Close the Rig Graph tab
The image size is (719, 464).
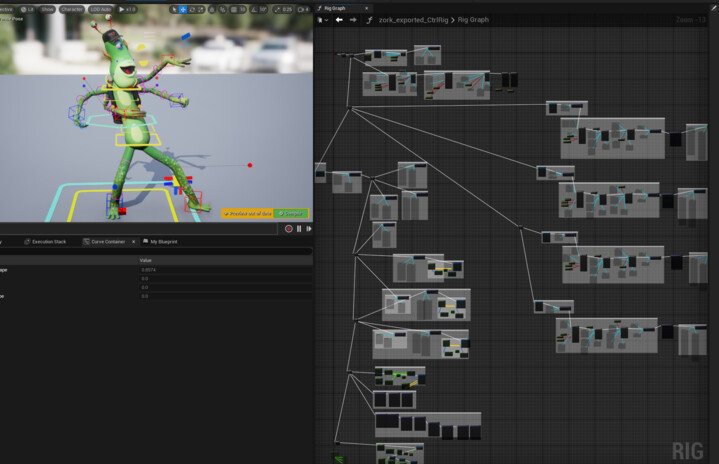pos(366,8)
